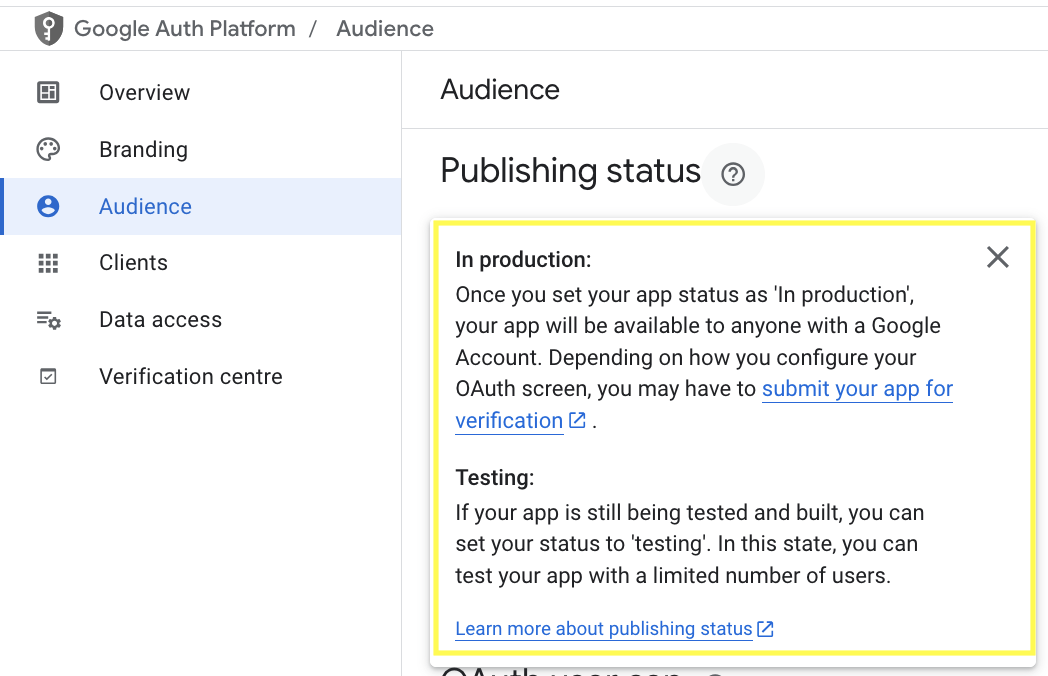The image size is (1048, 676).
Task: Open the Clients sidebar item
Action: pos(201,263)
